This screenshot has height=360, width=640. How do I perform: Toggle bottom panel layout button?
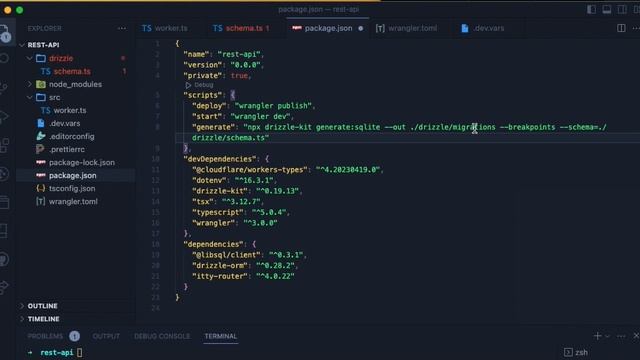(x=607, y=9)
